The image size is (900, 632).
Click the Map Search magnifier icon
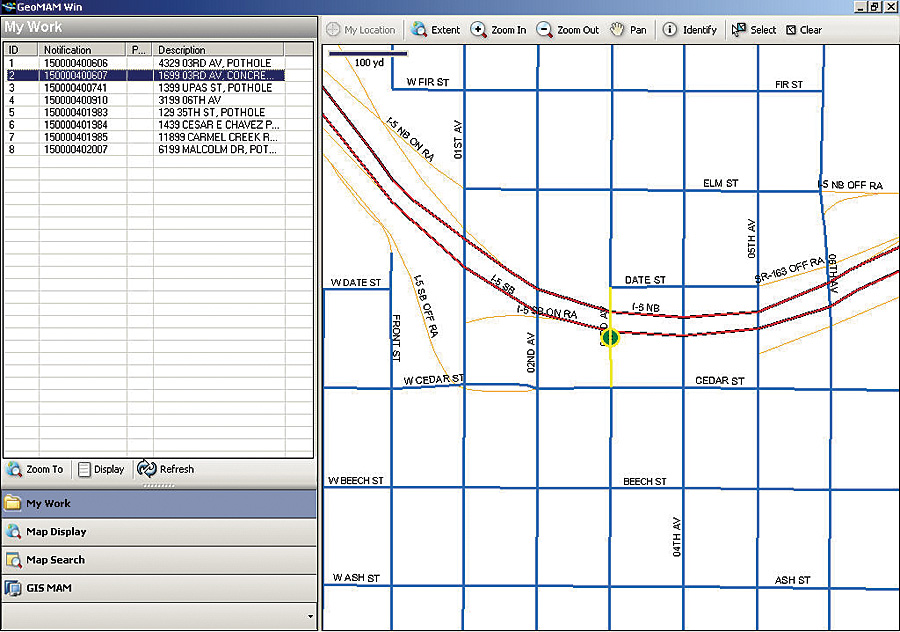point(13,560)
